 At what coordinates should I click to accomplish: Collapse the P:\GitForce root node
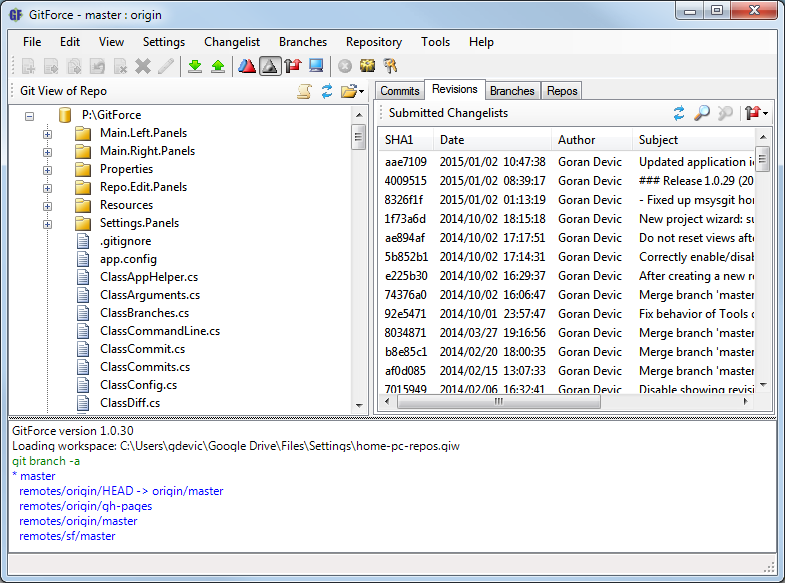[30, 116]
